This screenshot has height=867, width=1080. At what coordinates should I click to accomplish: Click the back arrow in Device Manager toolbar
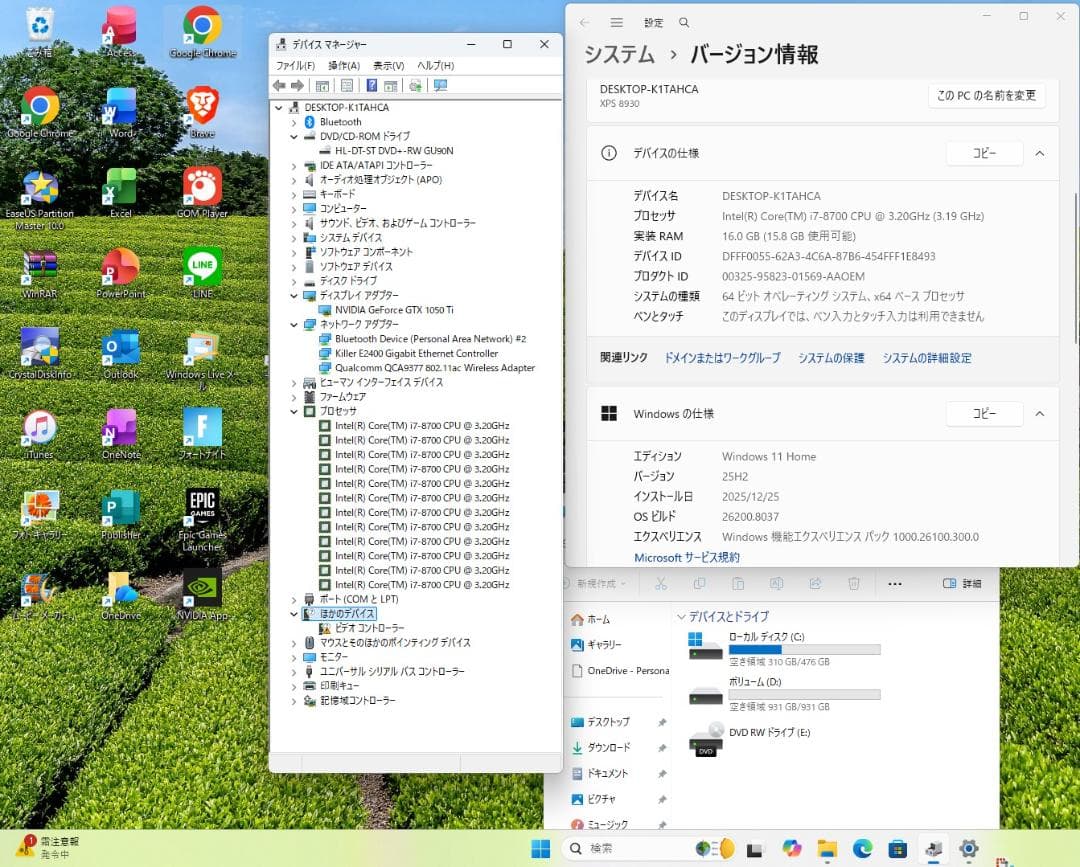(279, 85)
